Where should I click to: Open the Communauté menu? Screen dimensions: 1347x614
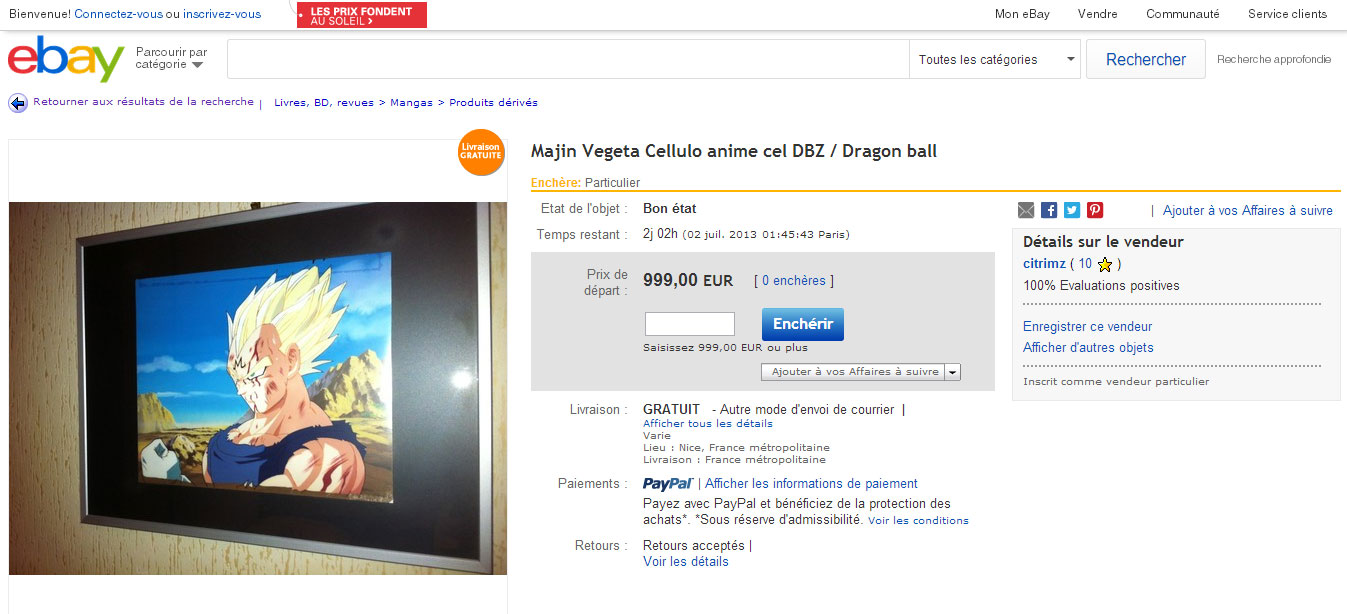1183,14
